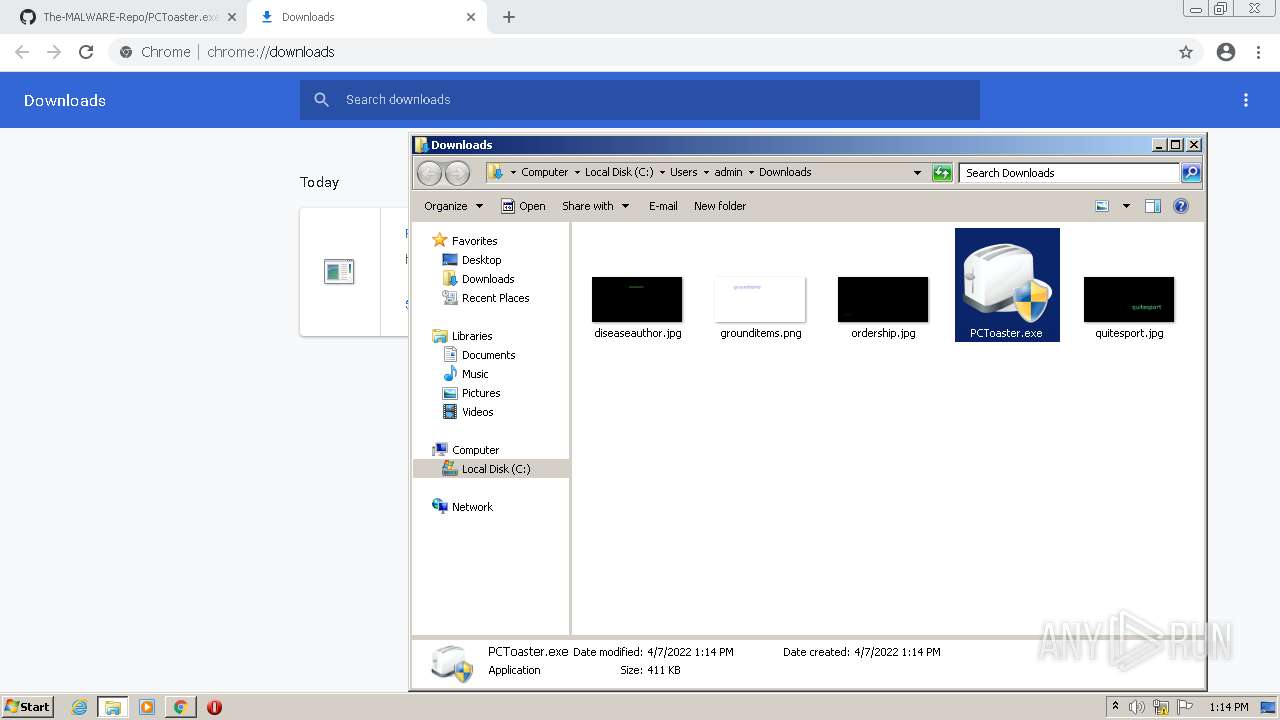
Task: Click Users in the address path
Action: coord(684,172)
